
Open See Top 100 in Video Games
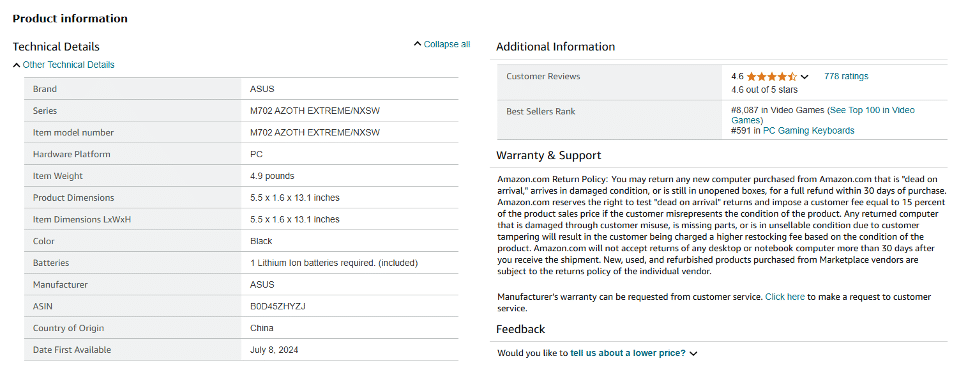[823, 115]
